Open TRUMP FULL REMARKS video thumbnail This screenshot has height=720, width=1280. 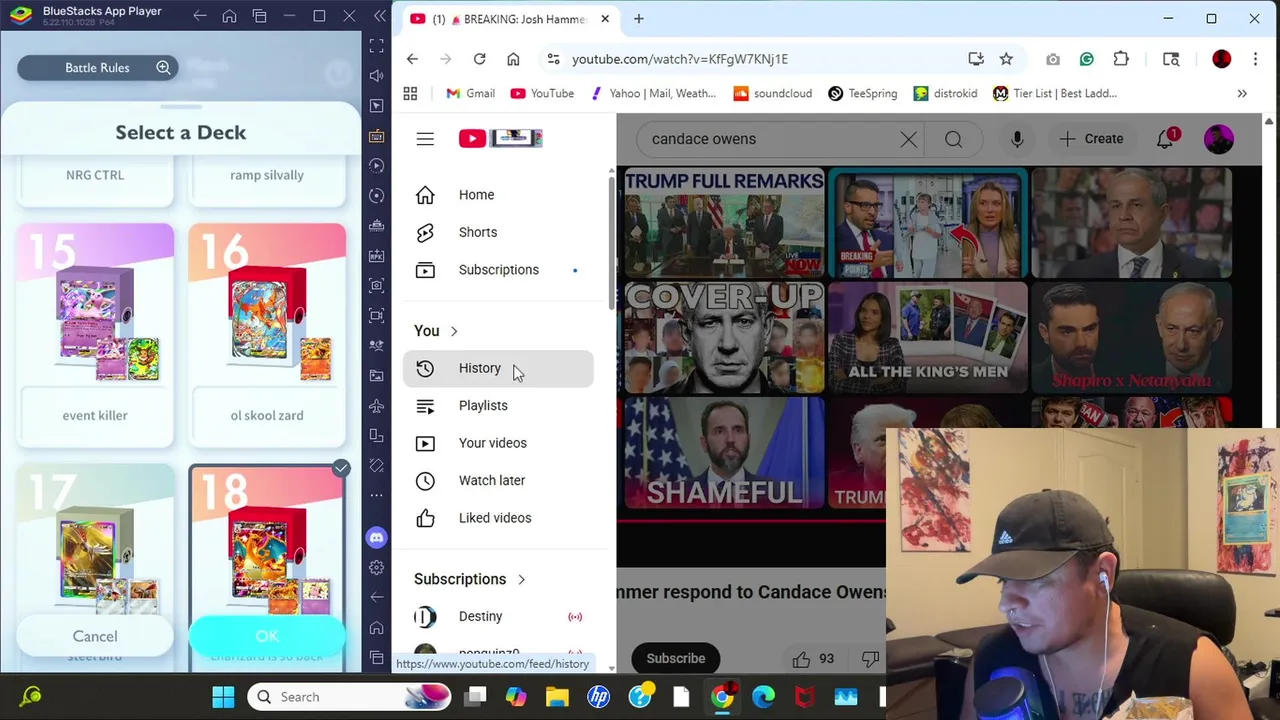click(724, 222)
